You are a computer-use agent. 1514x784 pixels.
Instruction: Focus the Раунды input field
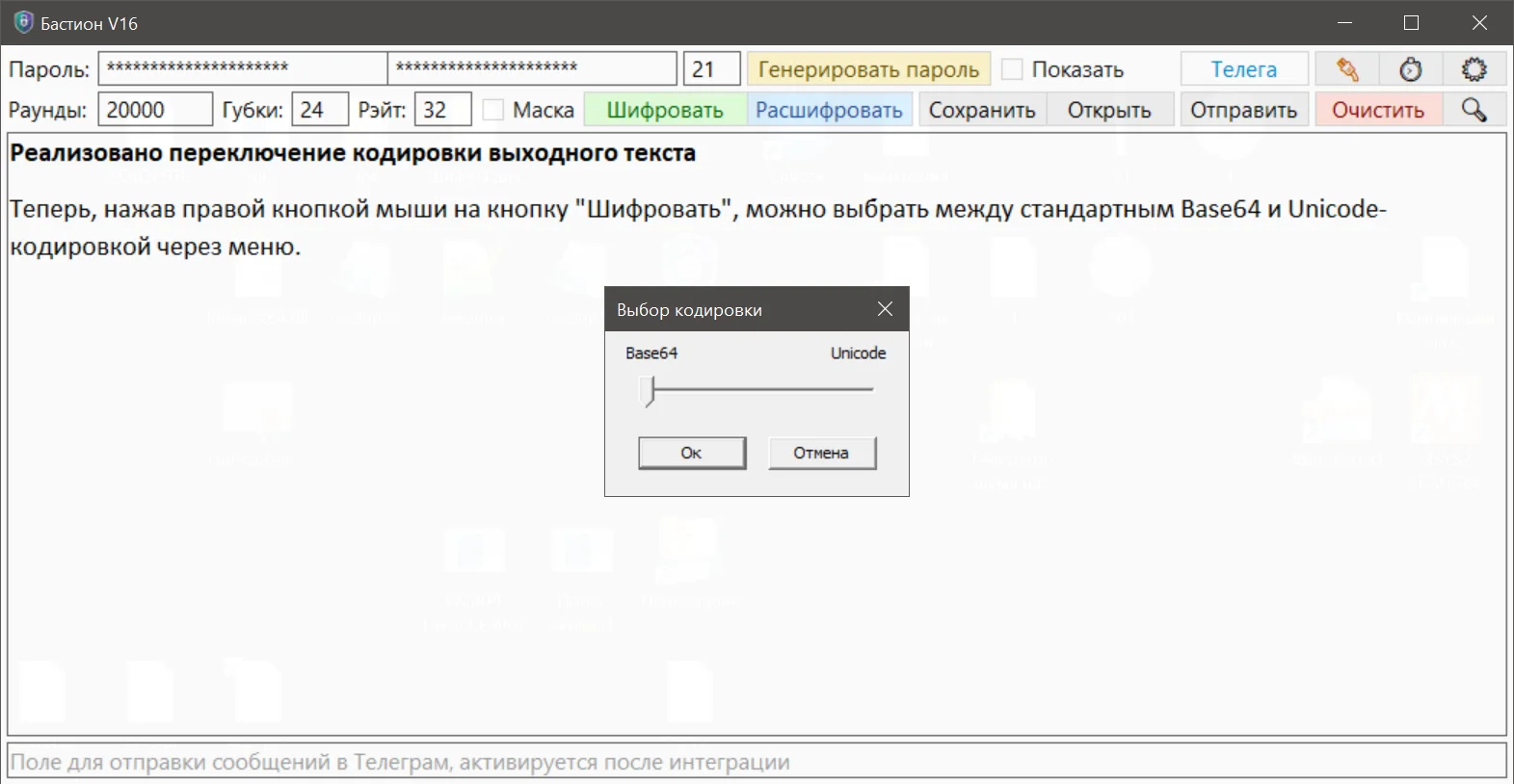tap(154, 110)
